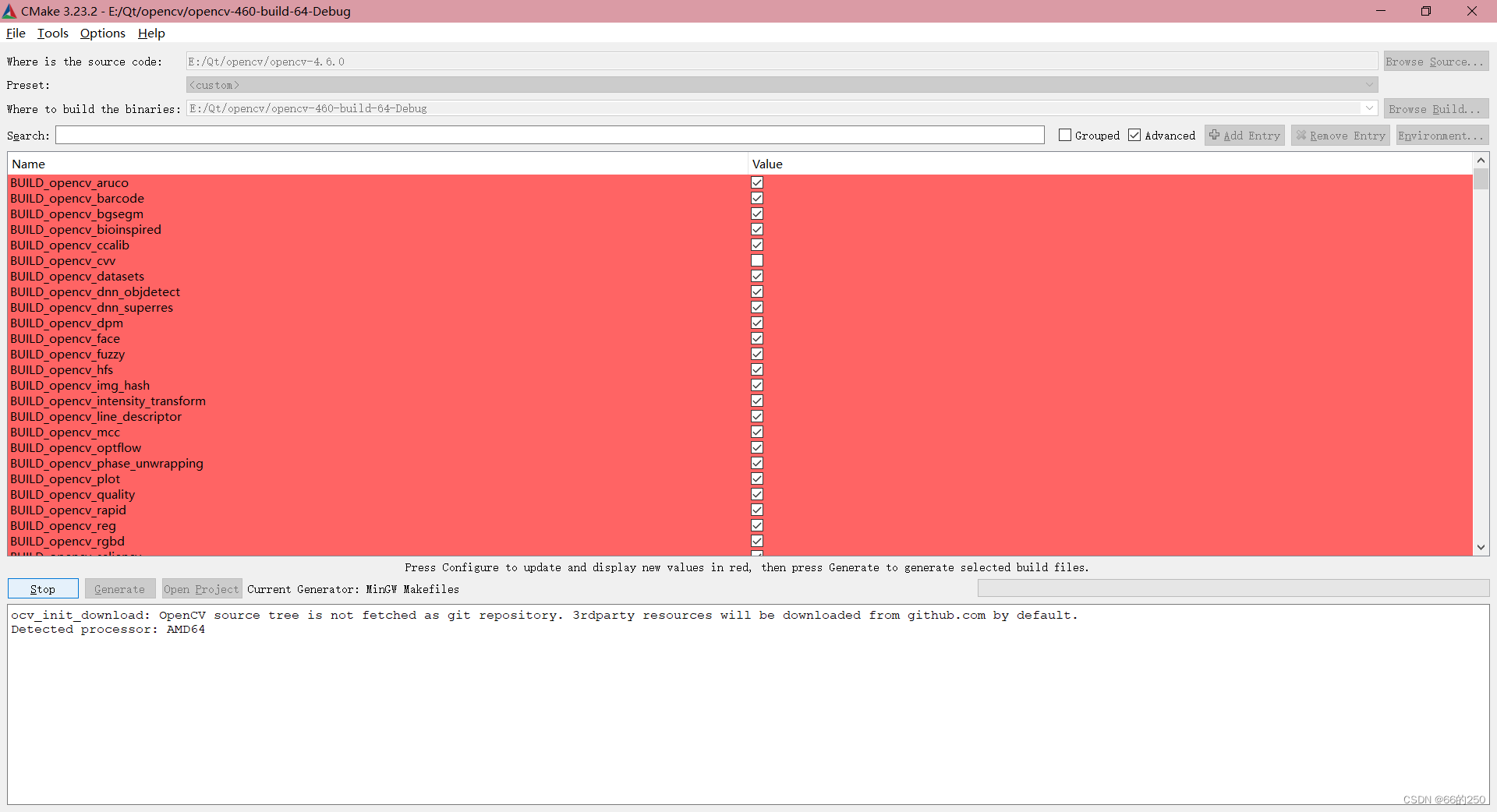The image size is (1497, 812).
Task: Open the Tools menu
Action: 52,34
